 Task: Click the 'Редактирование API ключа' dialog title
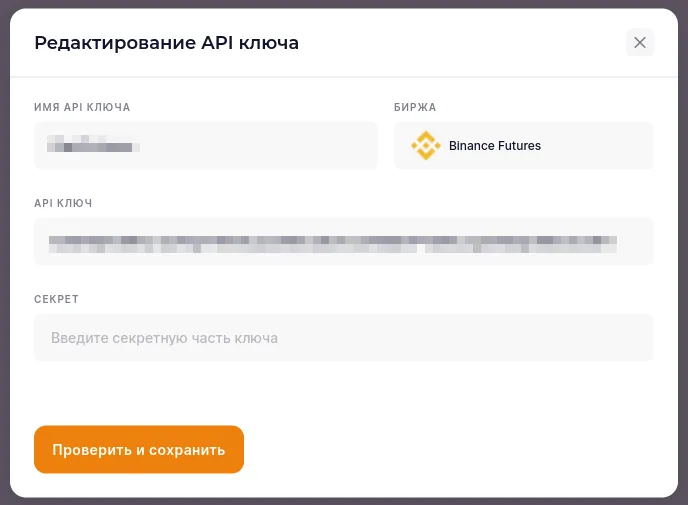166,43
